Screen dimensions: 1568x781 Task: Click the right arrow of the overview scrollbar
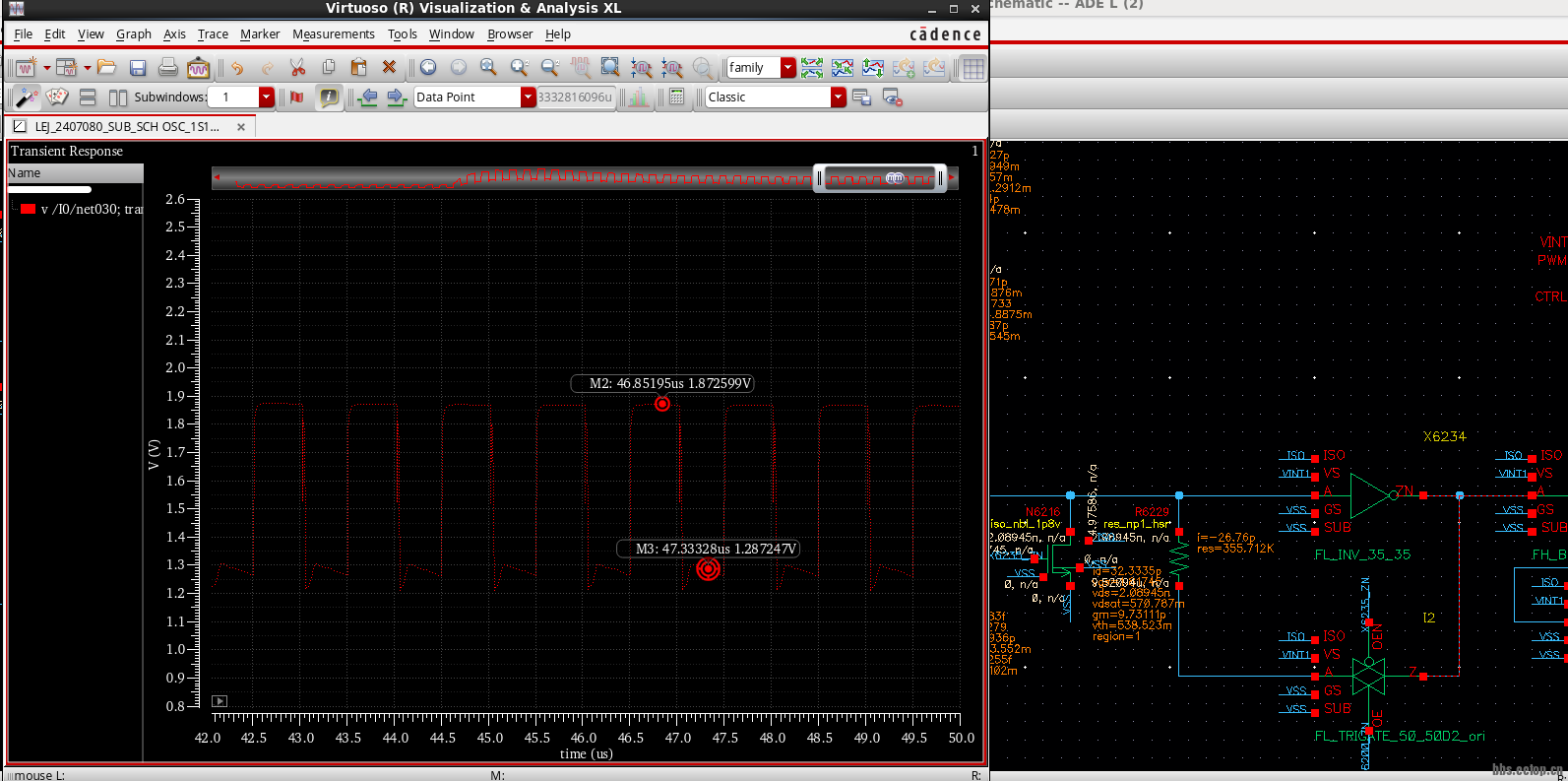click(x=952, y=178)
